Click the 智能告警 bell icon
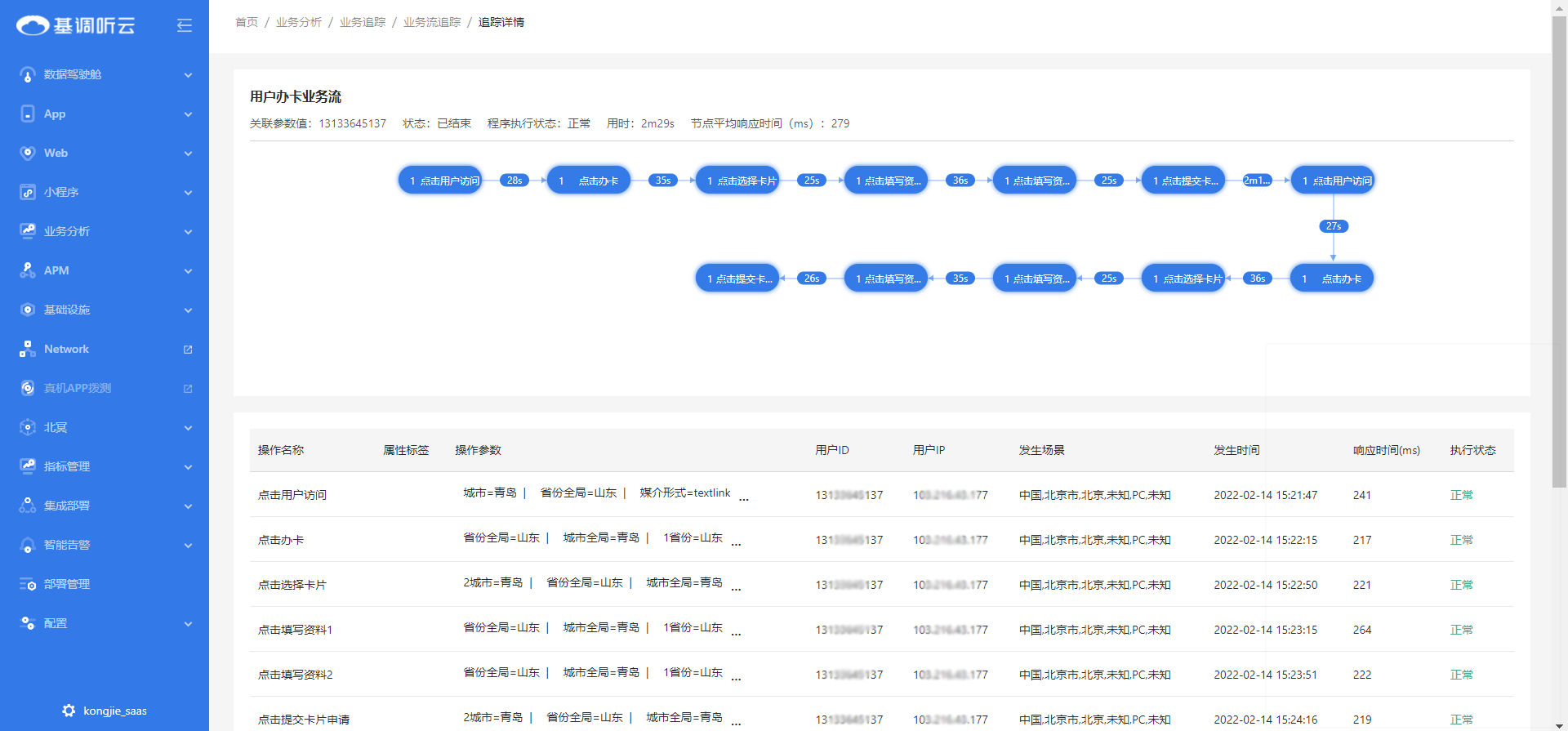The width and height of the screenshot is (1568, 731). click(28, 545)
